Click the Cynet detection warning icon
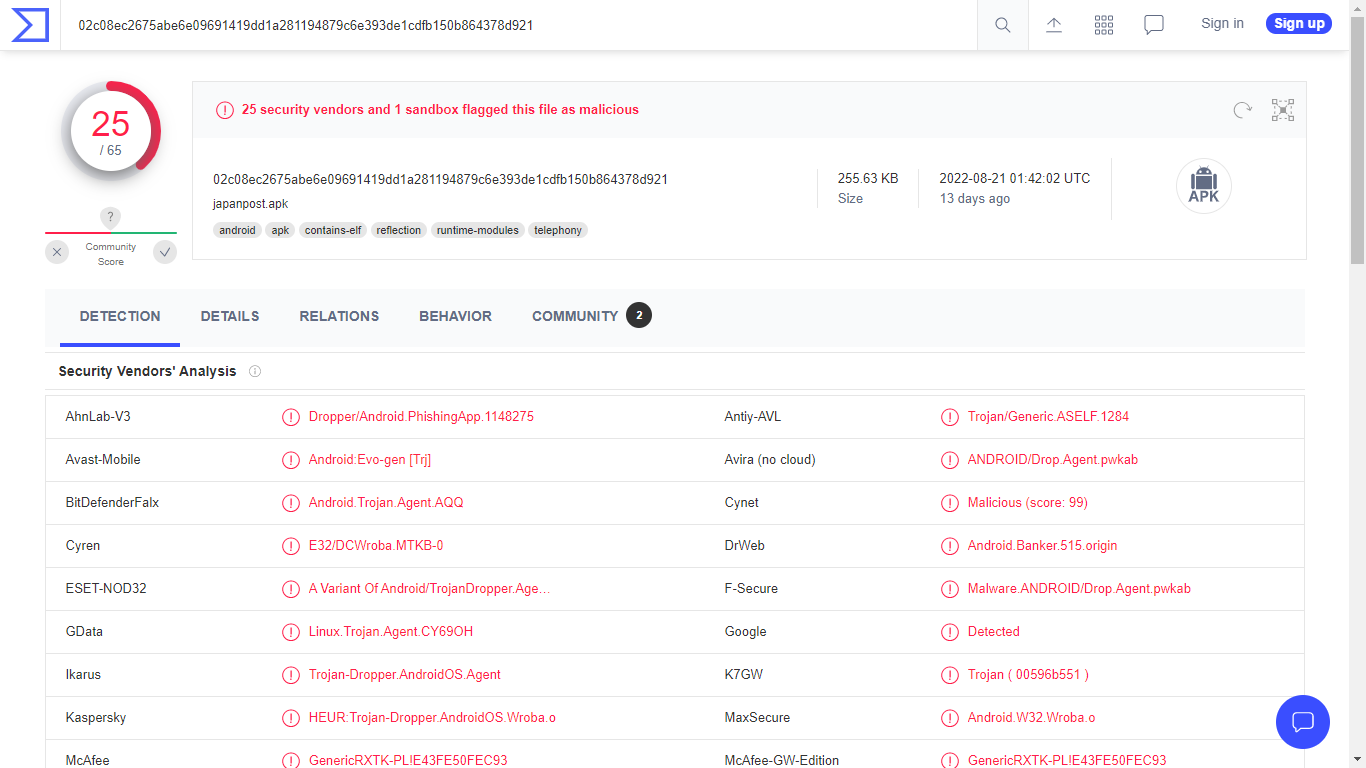This screenshot has width=1366, height=768. point(949,503)
